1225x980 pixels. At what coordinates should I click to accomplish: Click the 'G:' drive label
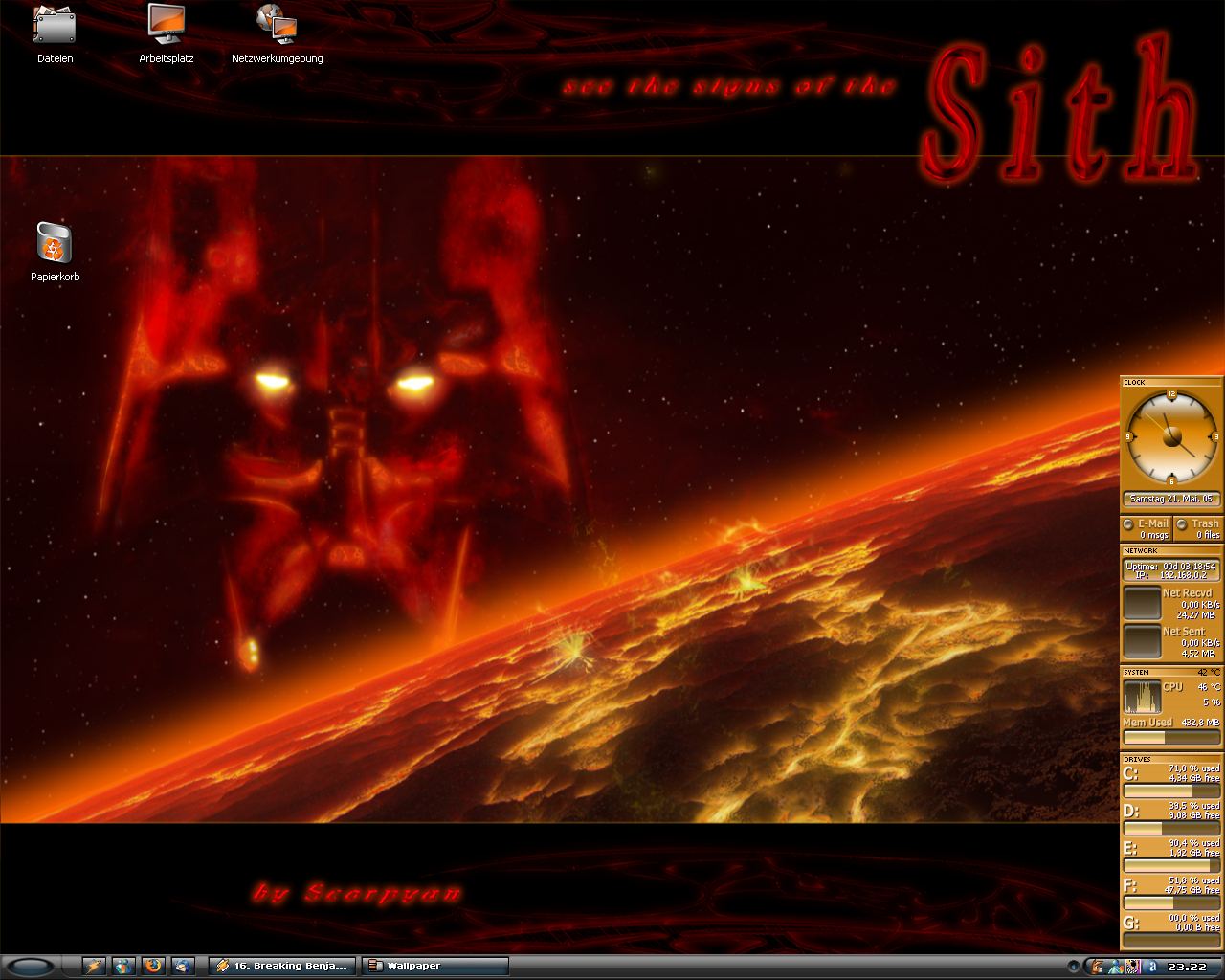pos(1131,923)
